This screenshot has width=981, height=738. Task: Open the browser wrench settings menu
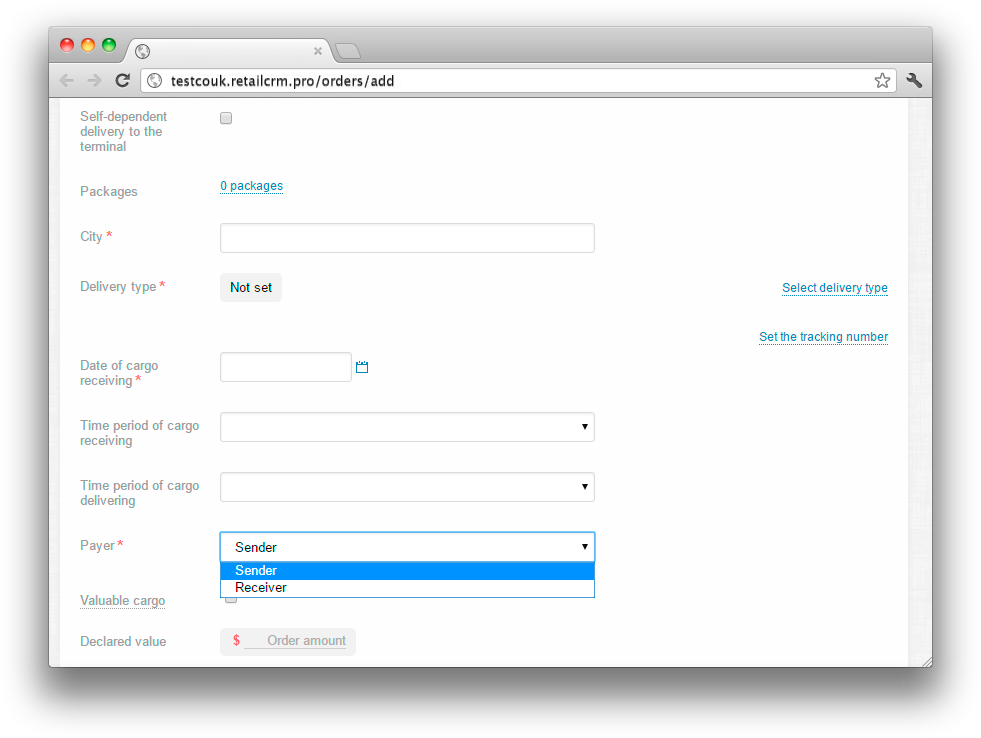(914, 81)
